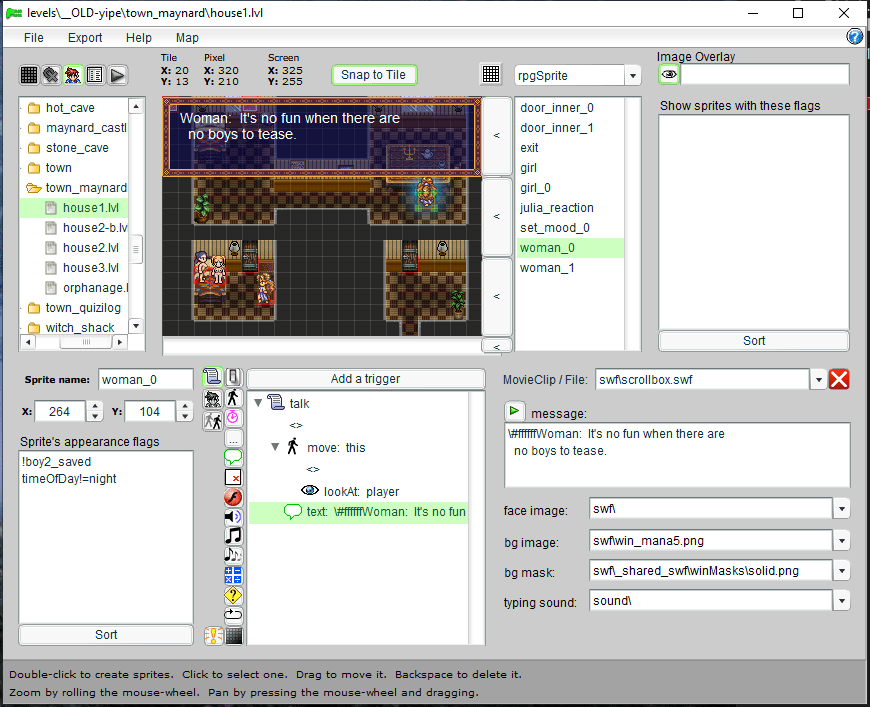
Task: Open the Export menu
Action: tap(85, 38)
